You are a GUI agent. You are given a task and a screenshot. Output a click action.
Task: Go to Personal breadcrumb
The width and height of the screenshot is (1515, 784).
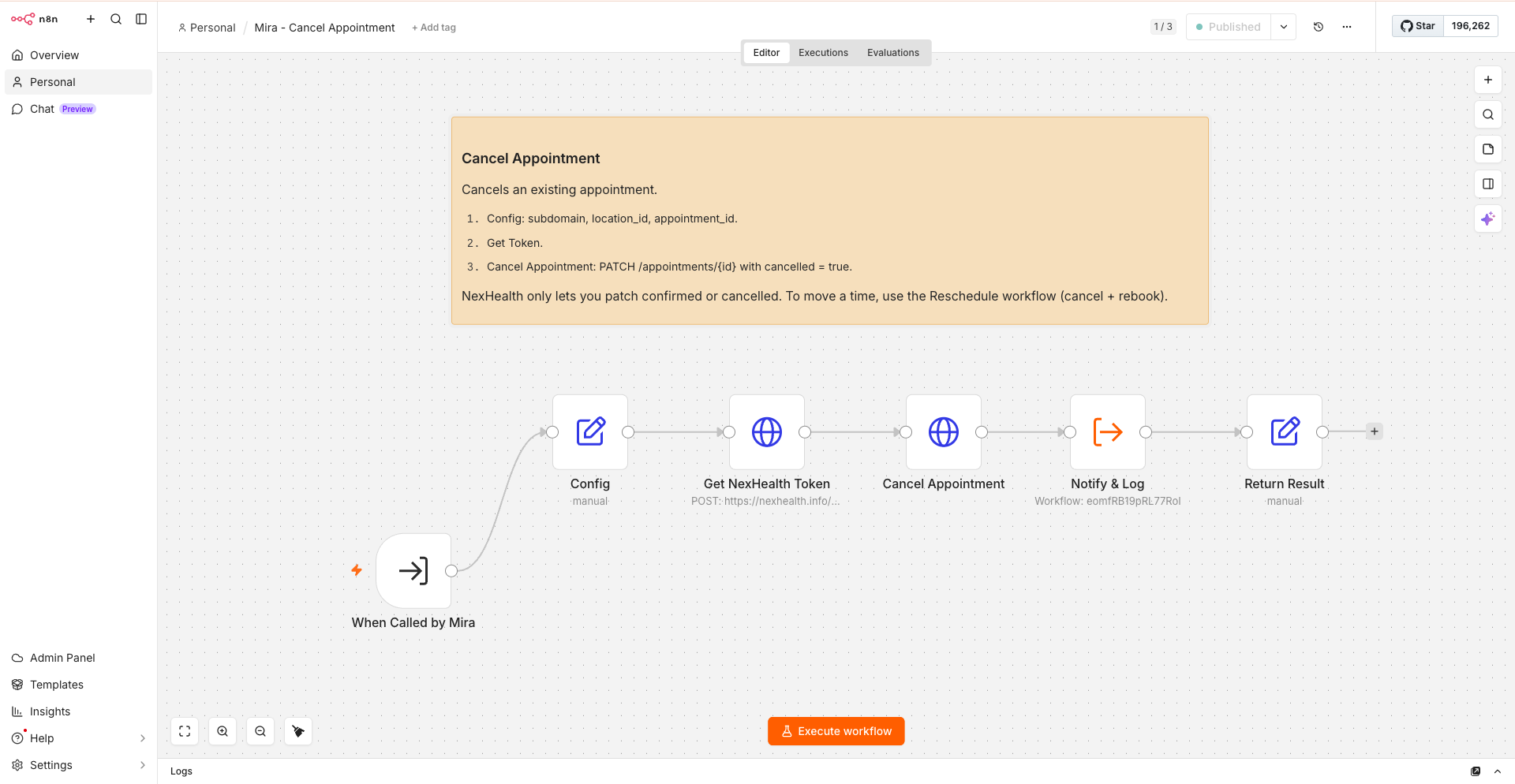click(x=207, y=28)
